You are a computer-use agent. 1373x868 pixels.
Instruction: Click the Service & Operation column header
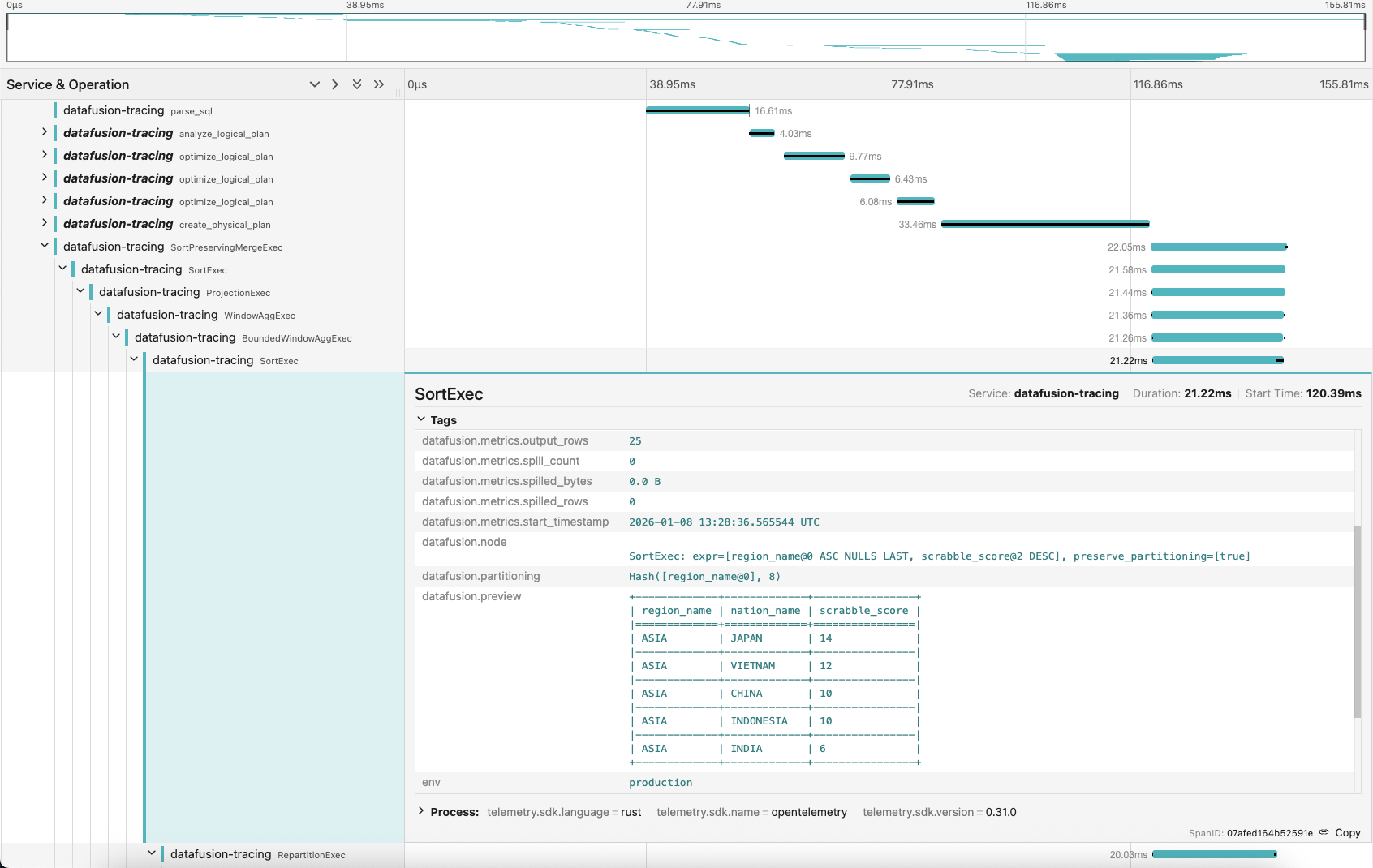tap(68, 84)
